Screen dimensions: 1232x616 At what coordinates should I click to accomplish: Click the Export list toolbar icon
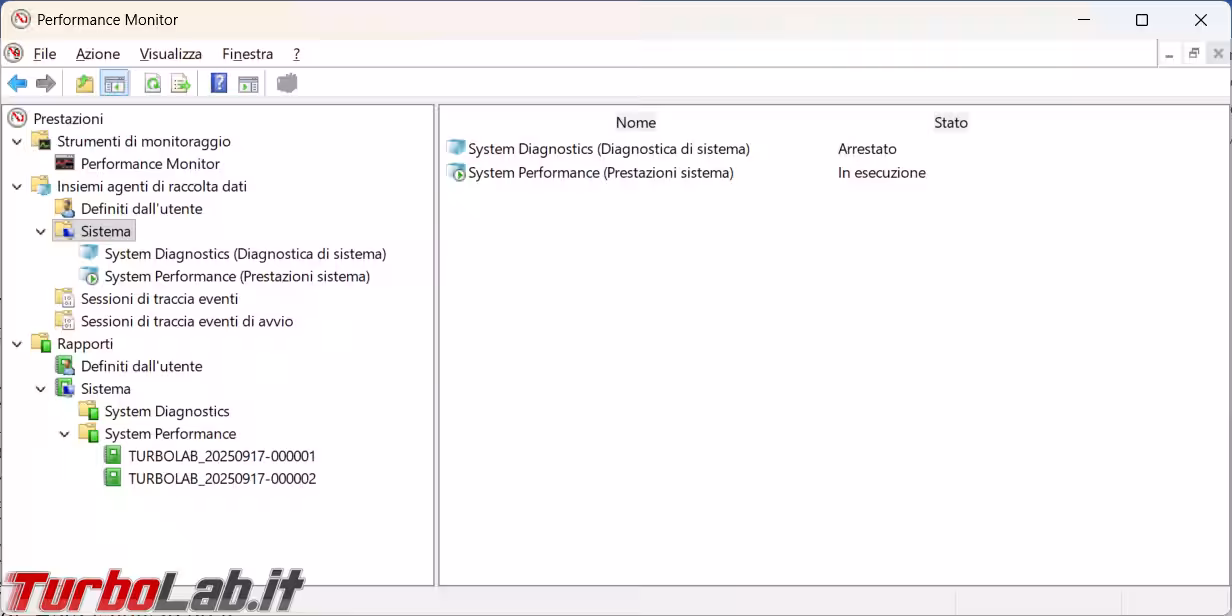click(181, 84)
